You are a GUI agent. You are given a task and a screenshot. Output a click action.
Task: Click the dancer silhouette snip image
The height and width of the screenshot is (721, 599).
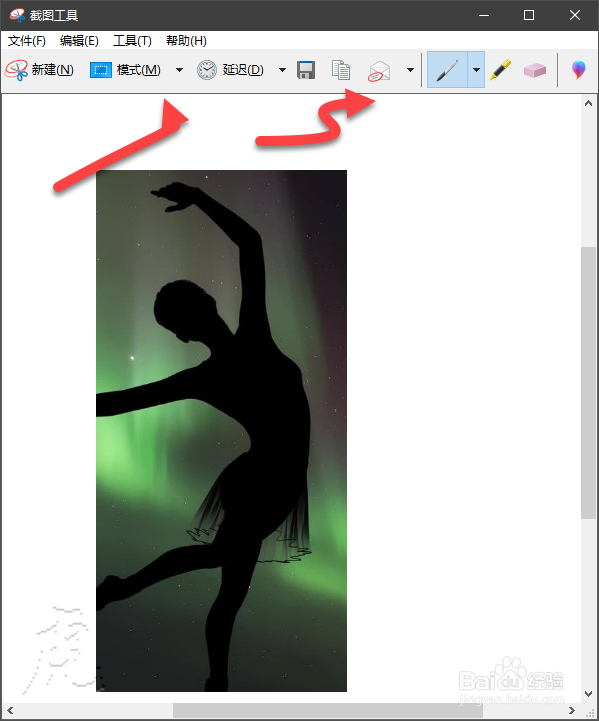click(221, 431)
